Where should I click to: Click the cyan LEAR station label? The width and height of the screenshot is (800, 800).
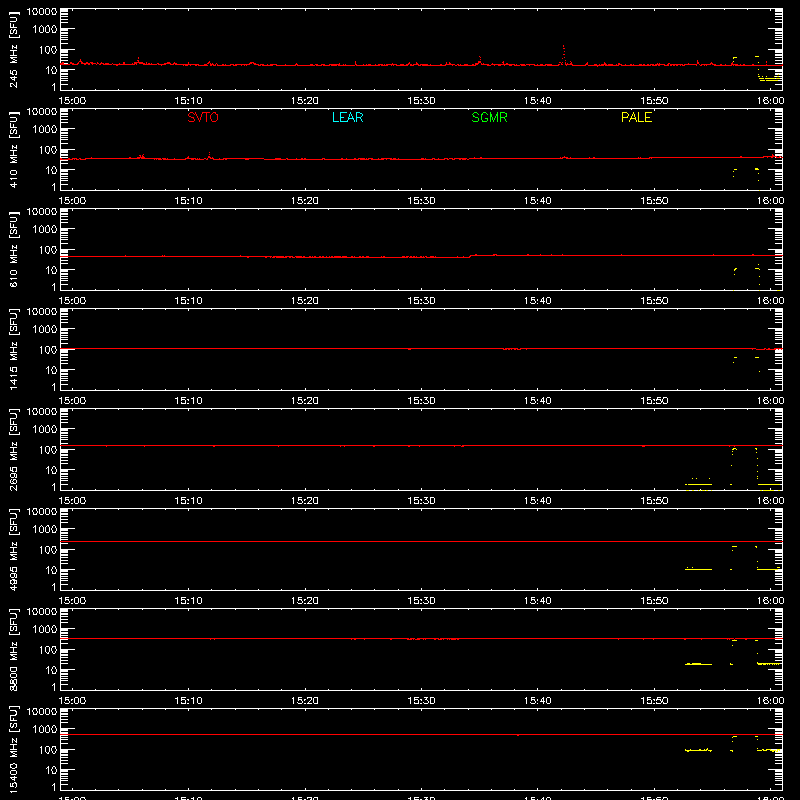[347, 117]
